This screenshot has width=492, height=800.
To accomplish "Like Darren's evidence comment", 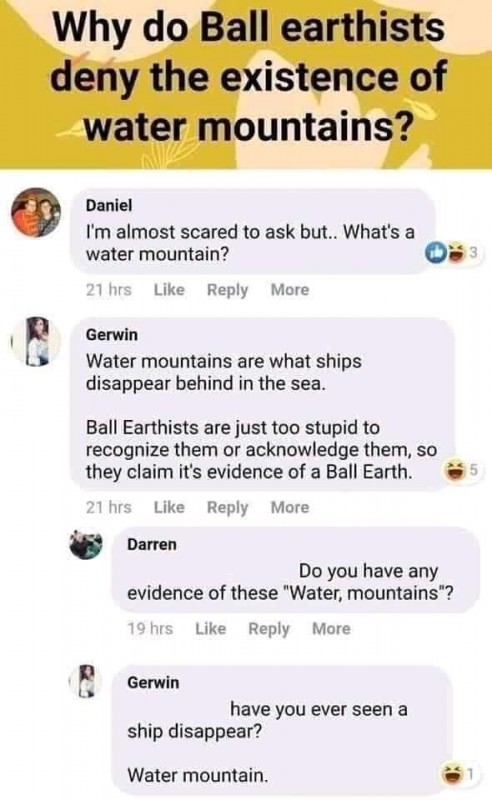I will pyautogui.click(x=210, y=629).
